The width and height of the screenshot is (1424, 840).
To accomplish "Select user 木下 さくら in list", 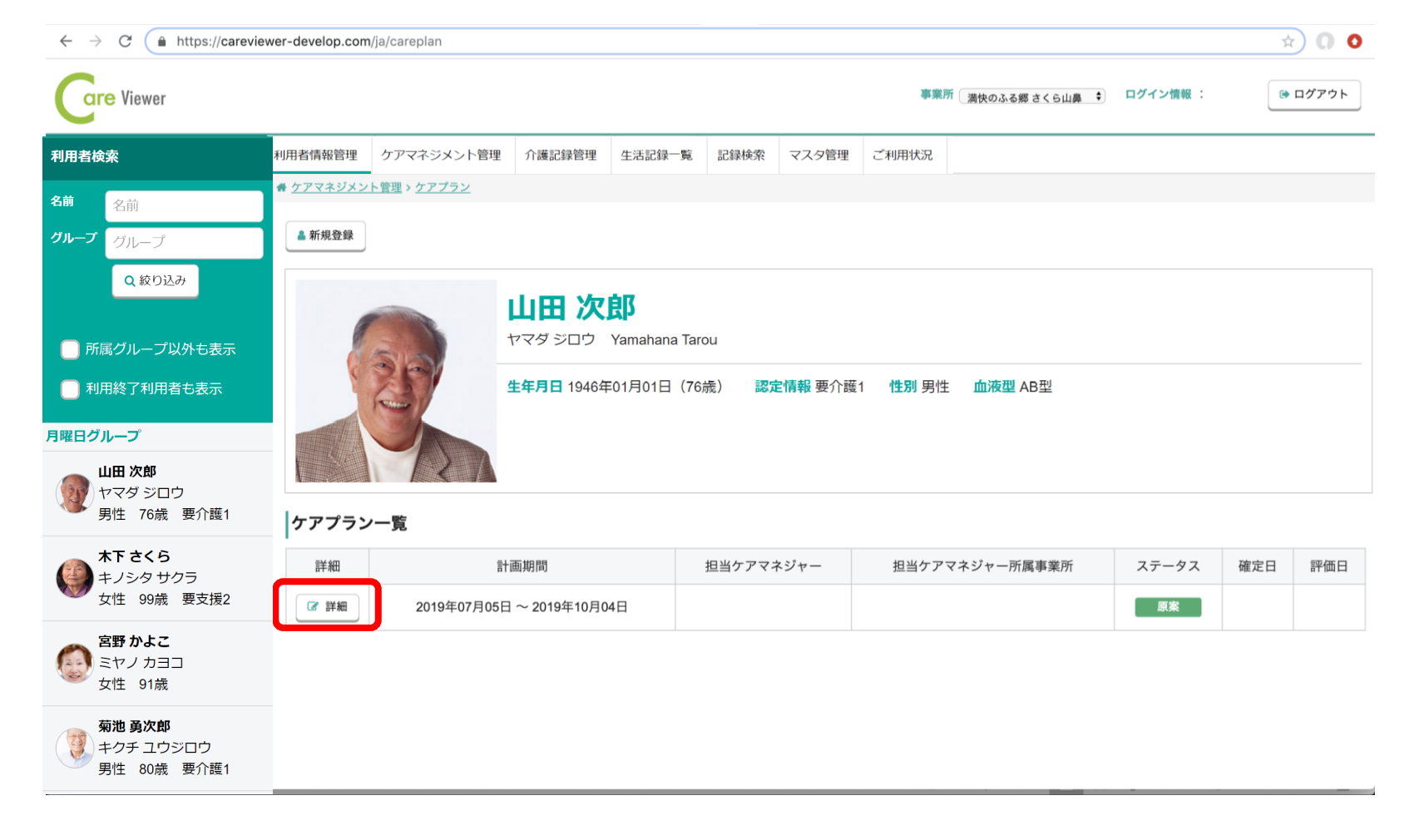I will (157, 578).
